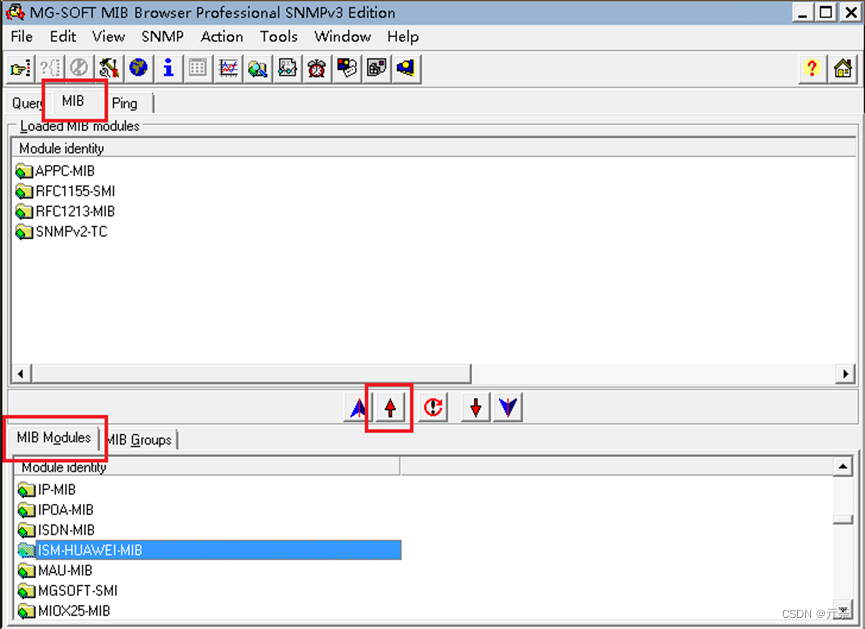This screenshot has width=865, height=629.
Task: Click the globe icon on the toolbar
Action: [138, 68]
